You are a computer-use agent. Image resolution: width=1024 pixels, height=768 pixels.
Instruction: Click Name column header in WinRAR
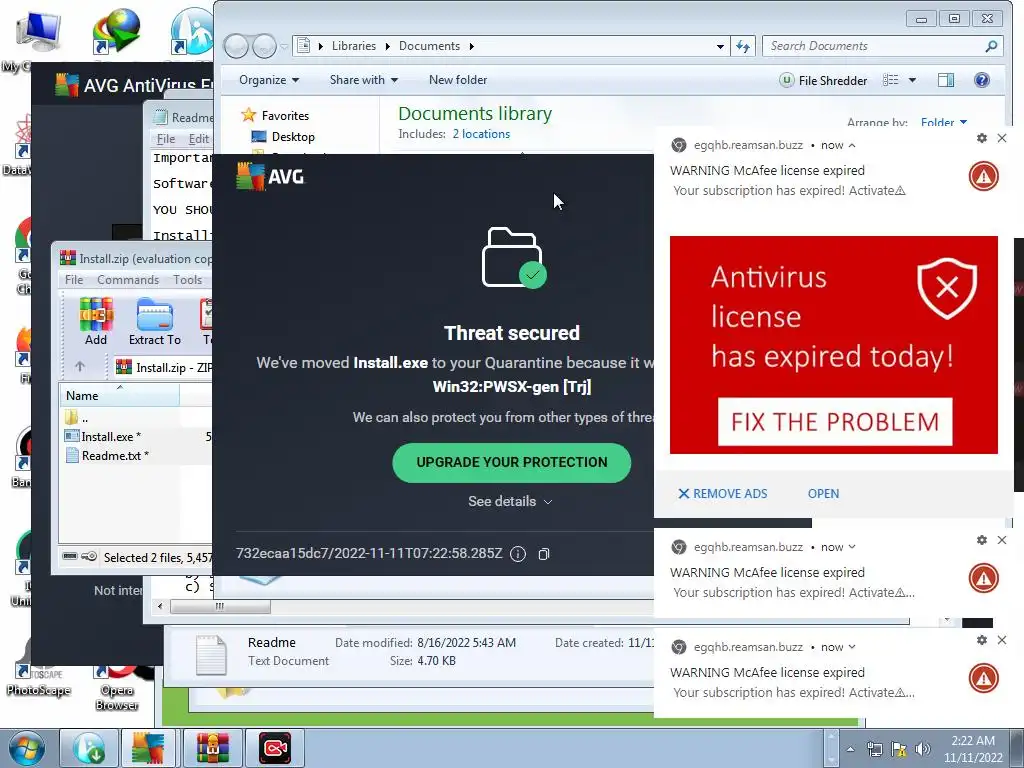(x=120, y=396)
